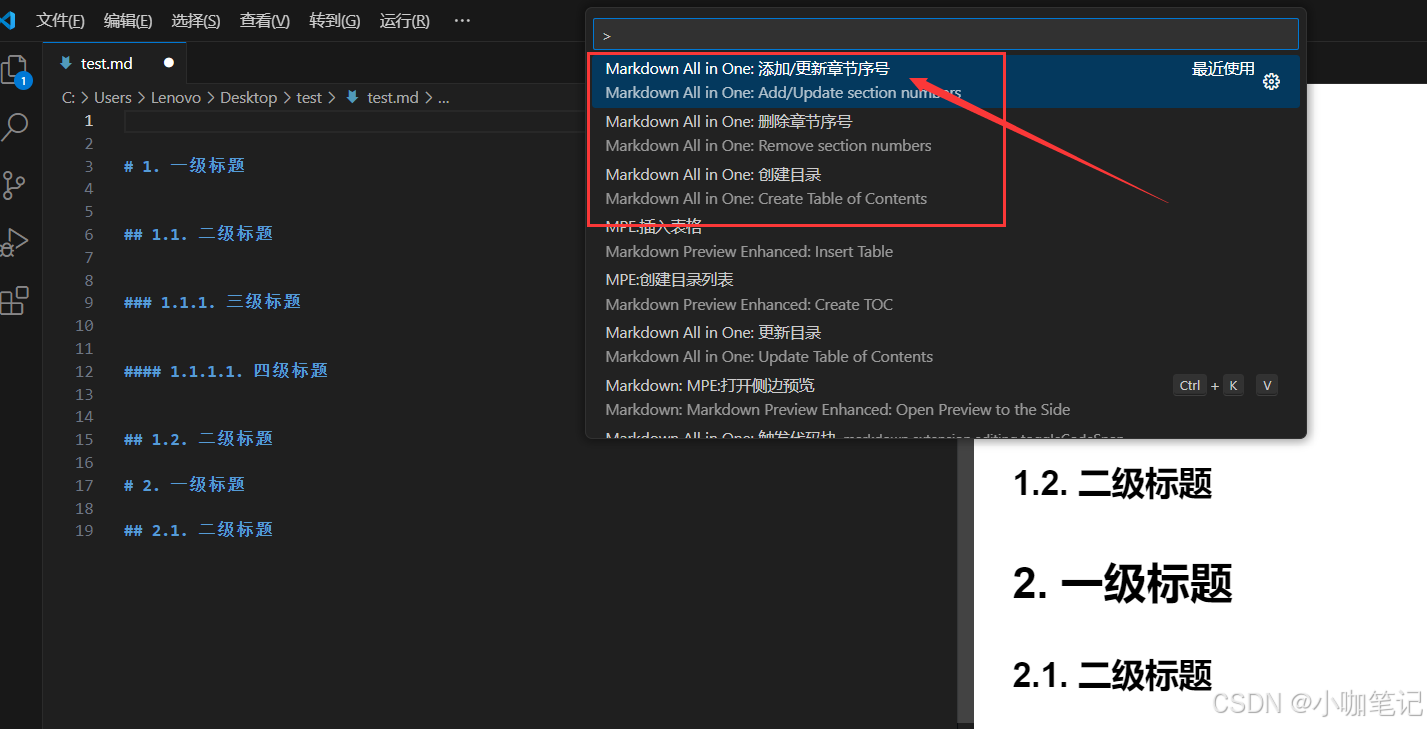Click '1.2. 二级标题' heading in preview pane
The image size is (1427, 729).
(1112, 484)
